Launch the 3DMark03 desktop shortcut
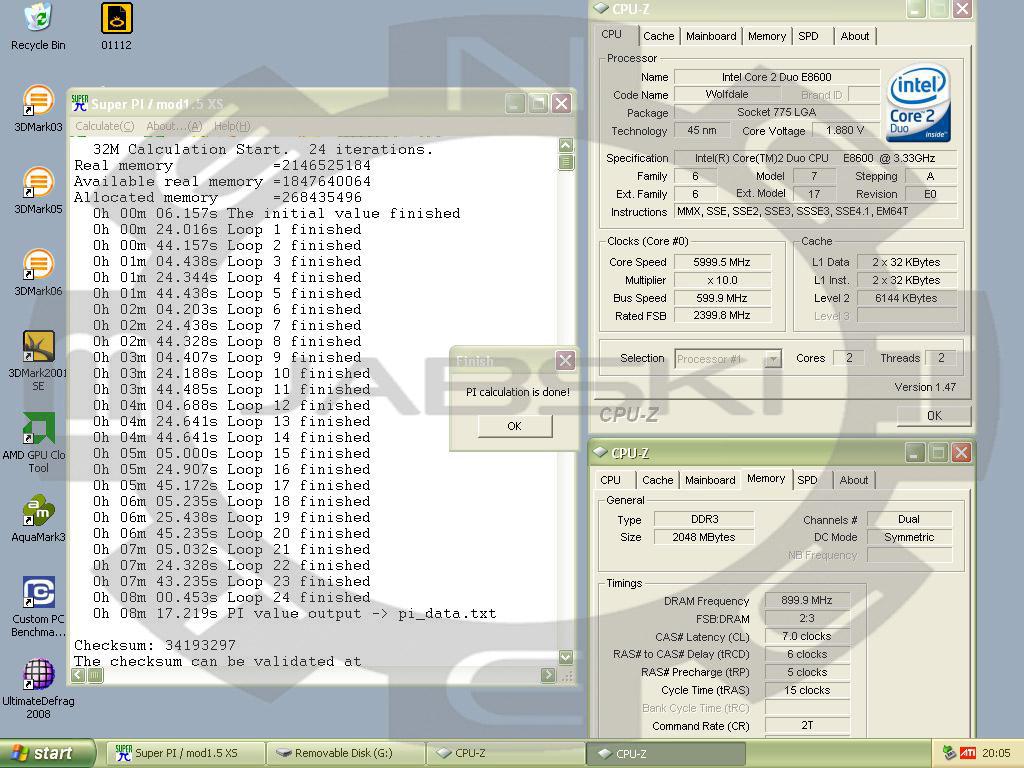The width and height of the screenshot is (1024, 768). [38, 108]
